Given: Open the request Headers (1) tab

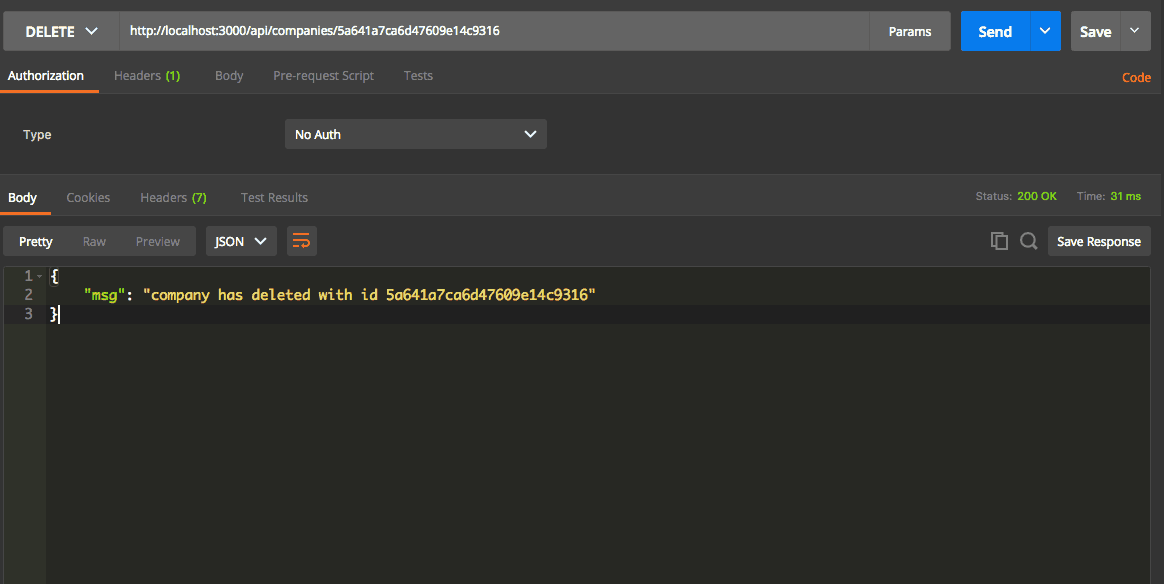Looking at the screenshot, I should point(147,76).
